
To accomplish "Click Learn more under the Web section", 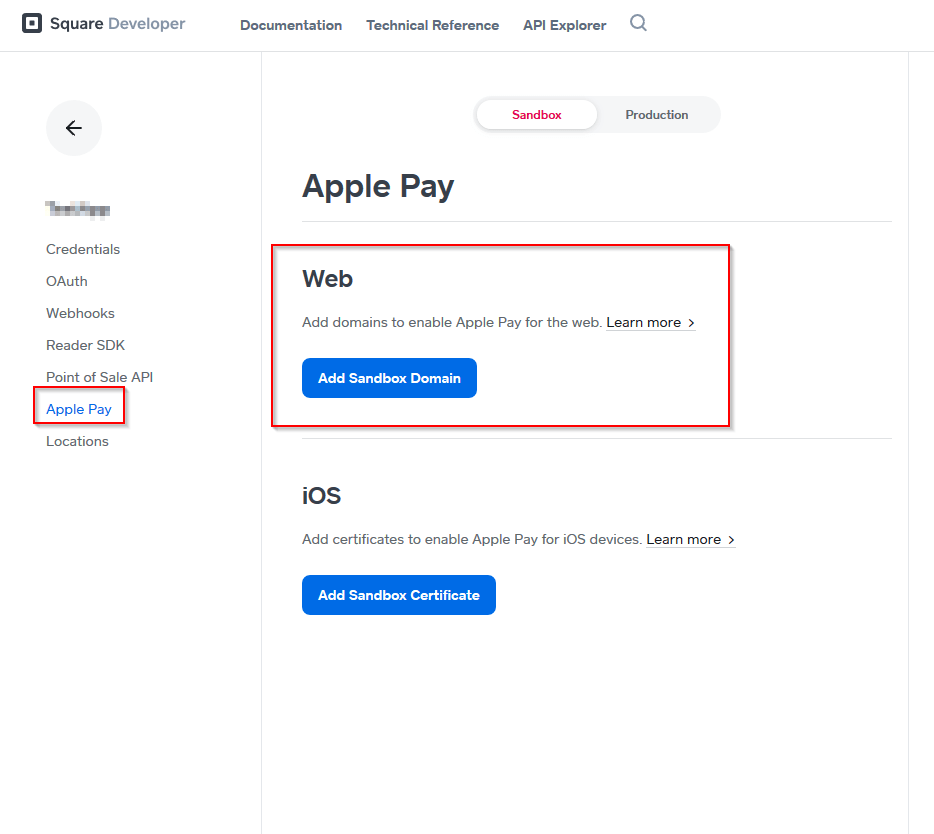I will pyautogui.click(x=644, y=322).
